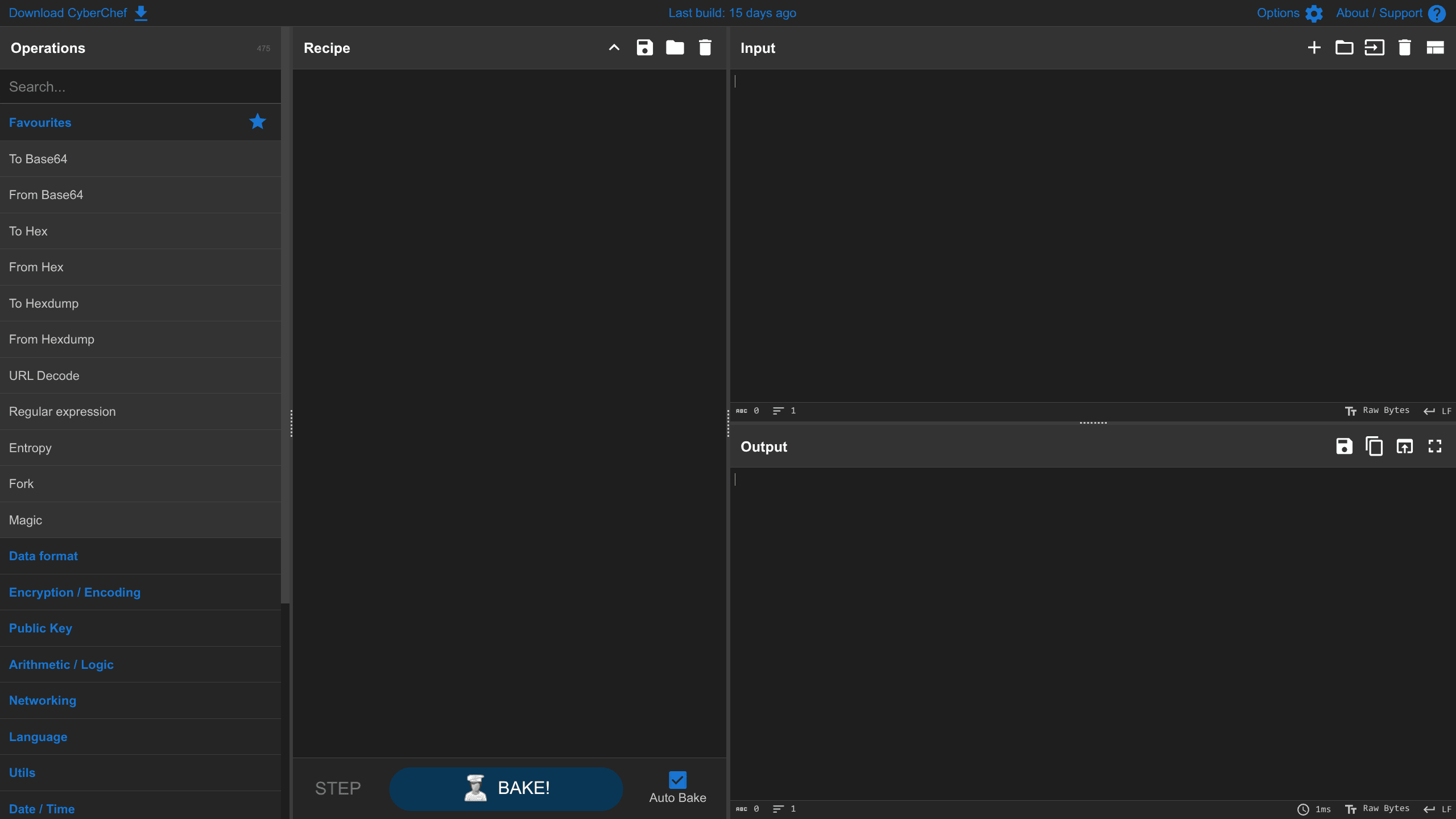Copy raw output to clipboard icon

[x=1375, y=446]
